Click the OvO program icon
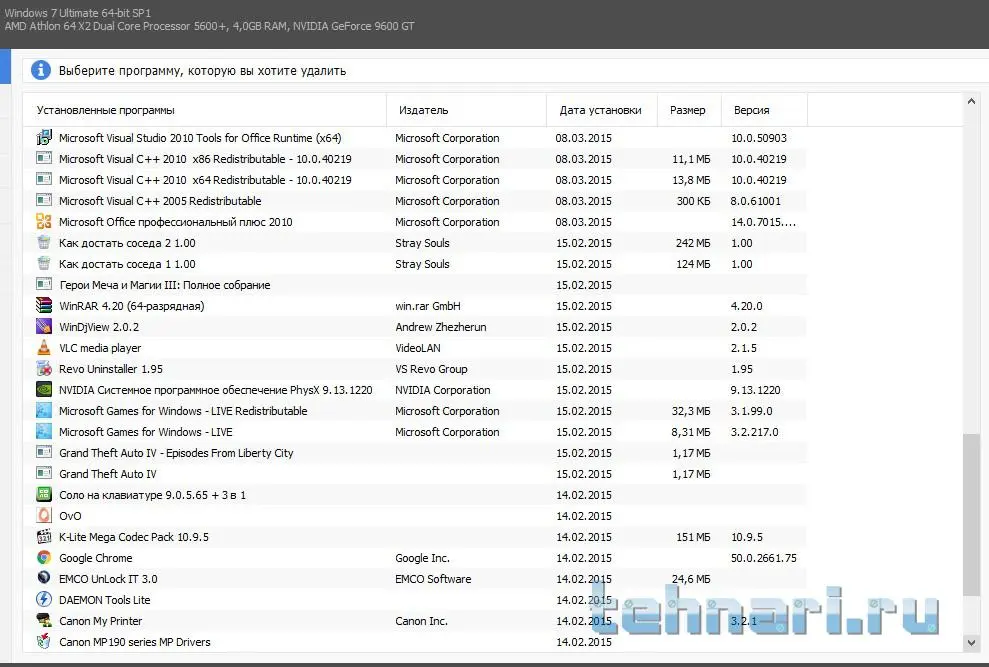Image resolution: width=989 pixels, height=667 pixels. (x=44, y=516)
